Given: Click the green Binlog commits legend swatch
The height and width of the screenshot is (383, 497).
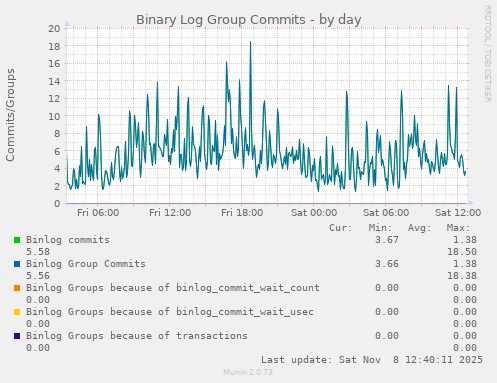Looking at the screenshot, I should pos(17,240).
